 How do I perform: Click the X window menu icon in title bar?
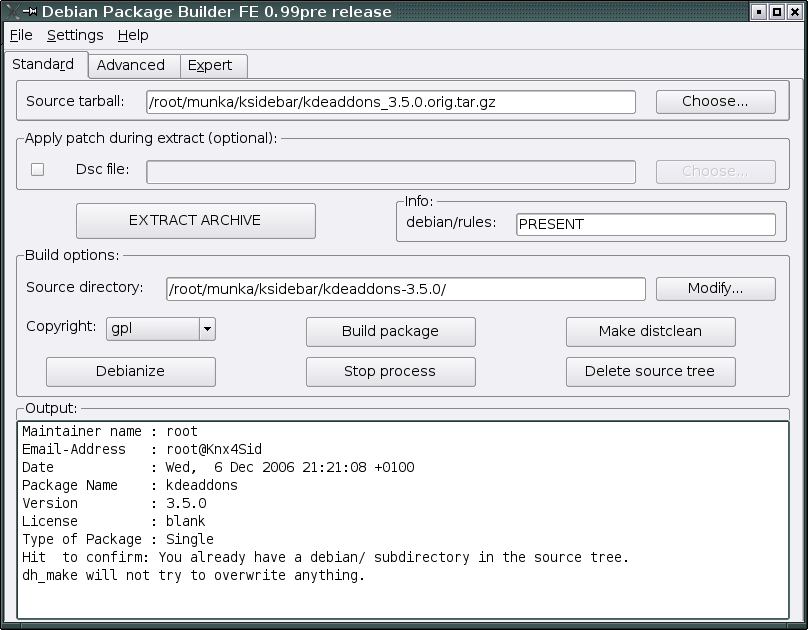pyautogui.click(x=11, y=11)
